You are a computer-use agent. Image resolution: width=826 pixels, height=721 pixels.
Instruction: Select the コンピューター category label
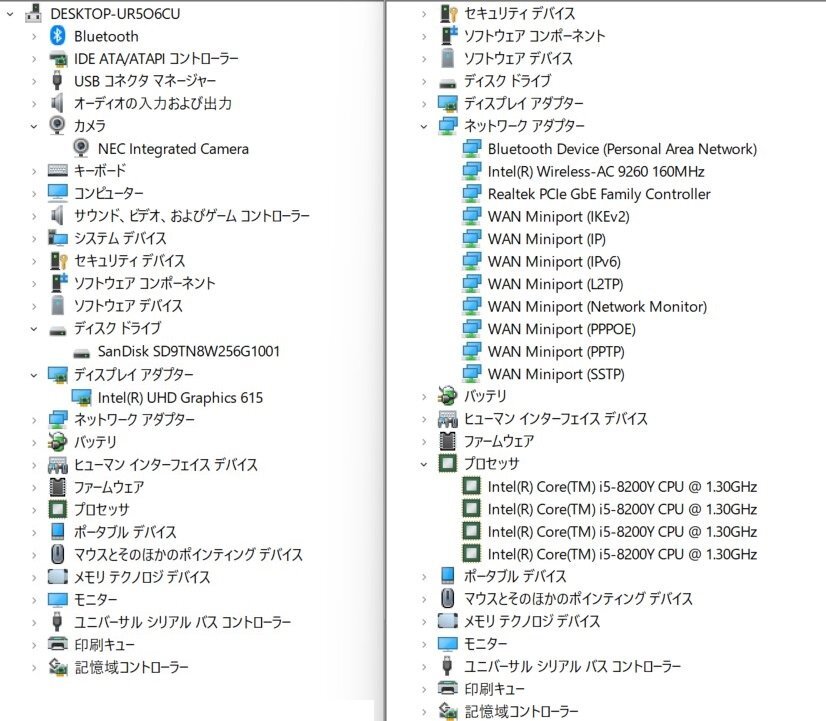click(109, 193)
